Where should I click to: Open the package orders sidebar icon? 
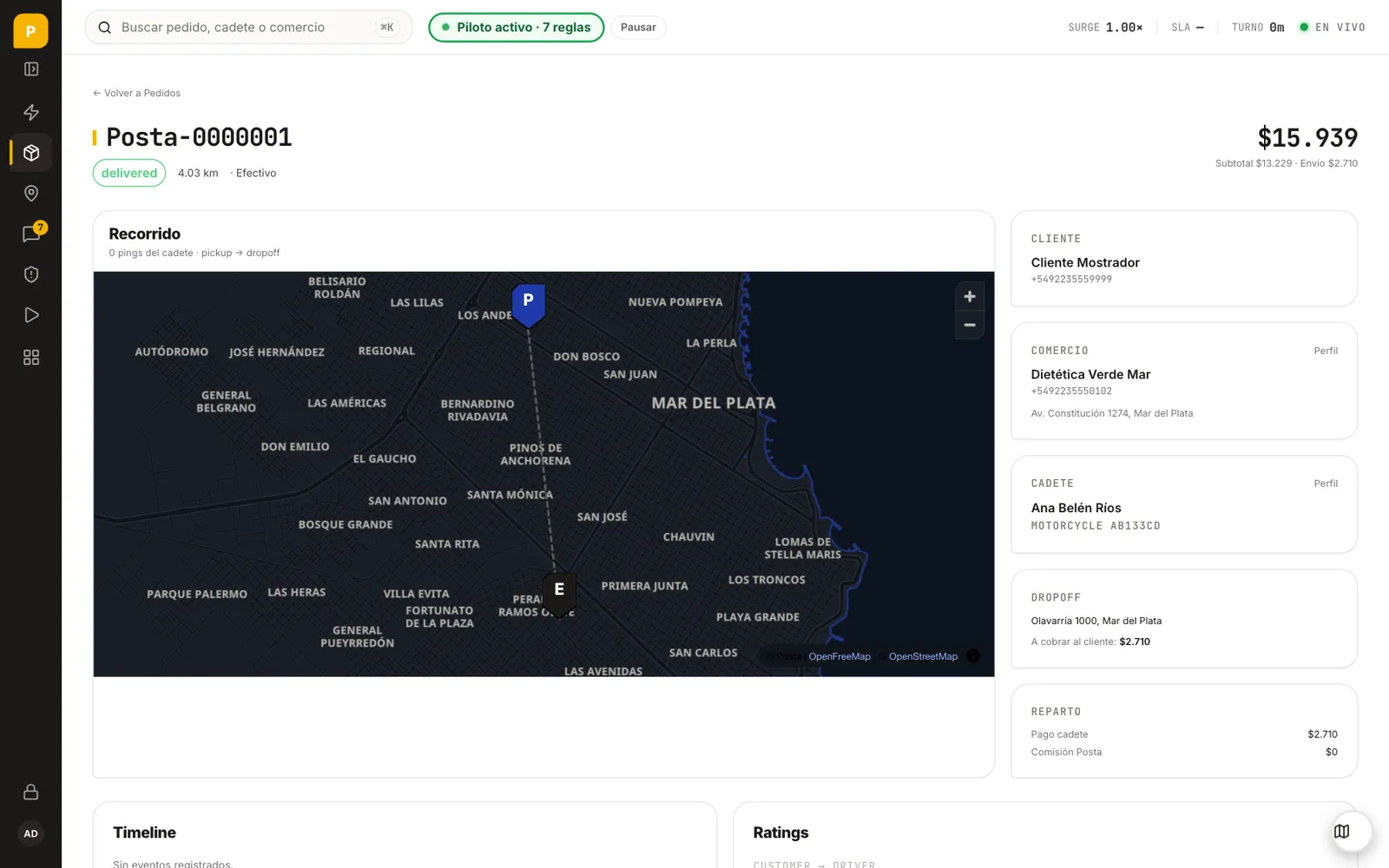click(x=31, y=153)
